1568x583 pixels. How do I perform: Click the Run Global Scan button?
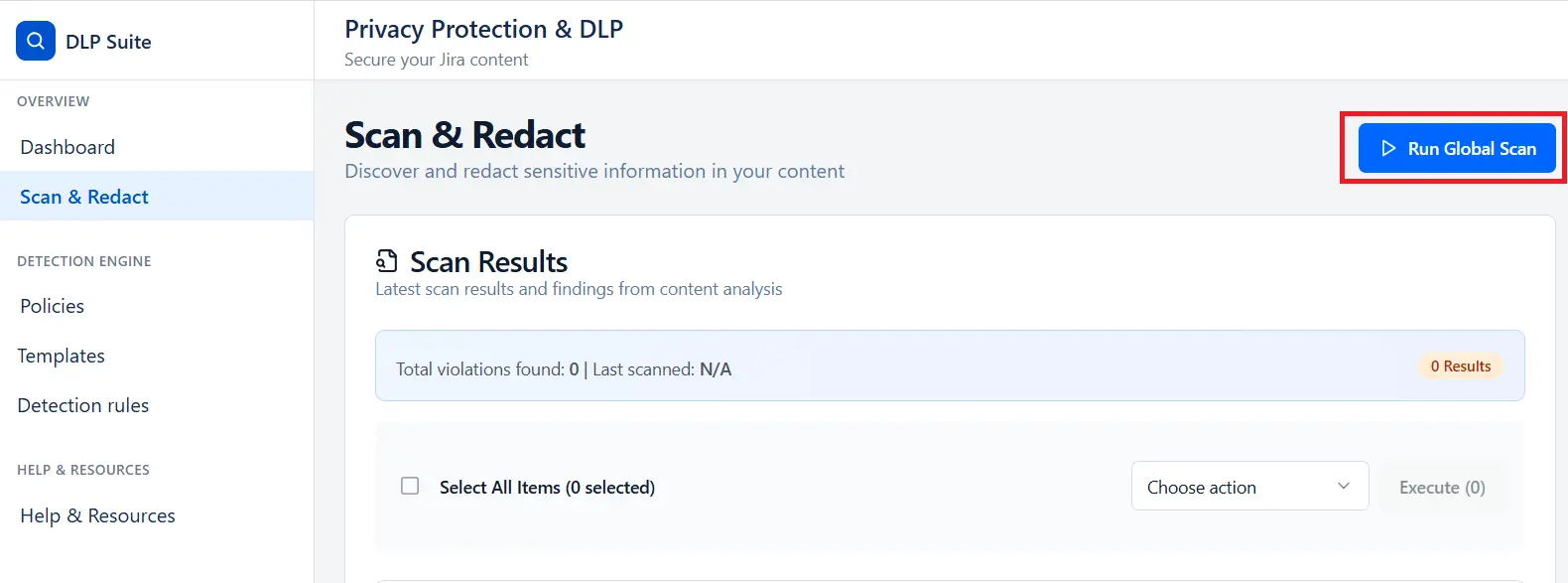coord(1455,147)
